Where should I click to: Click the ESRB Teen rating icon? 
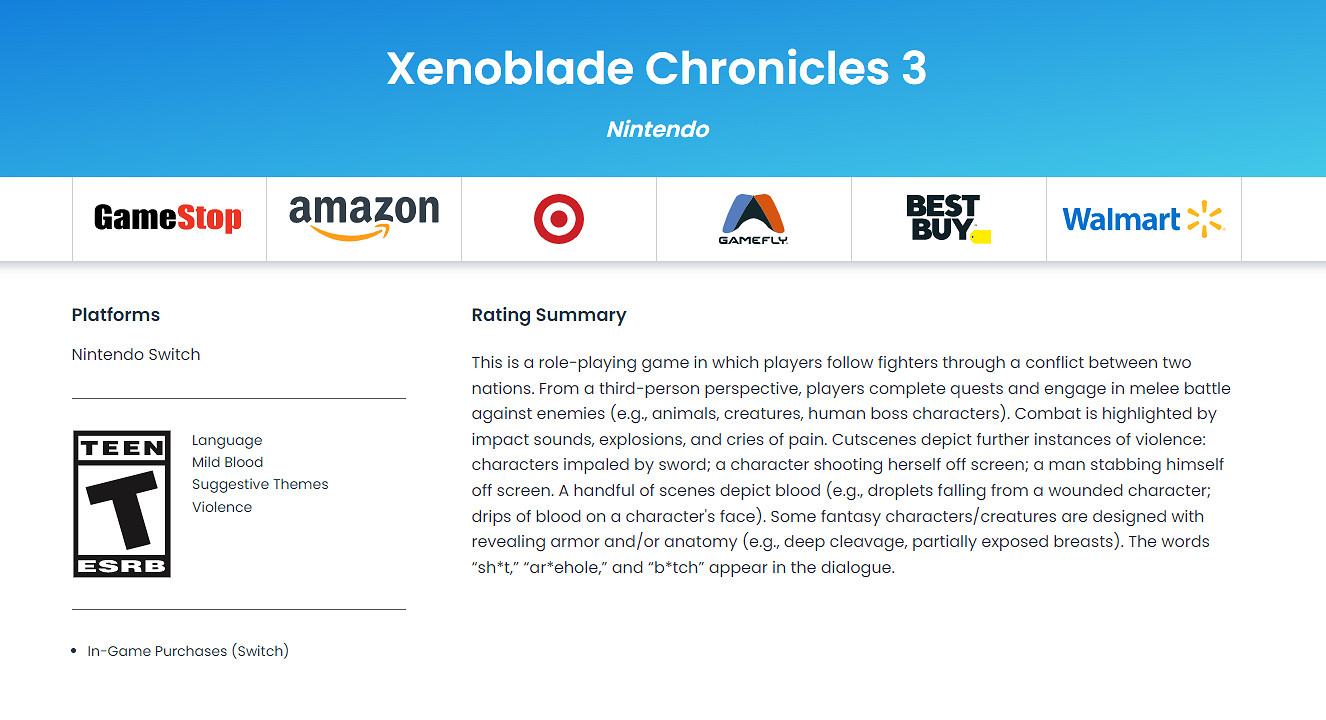pos(122,504)
